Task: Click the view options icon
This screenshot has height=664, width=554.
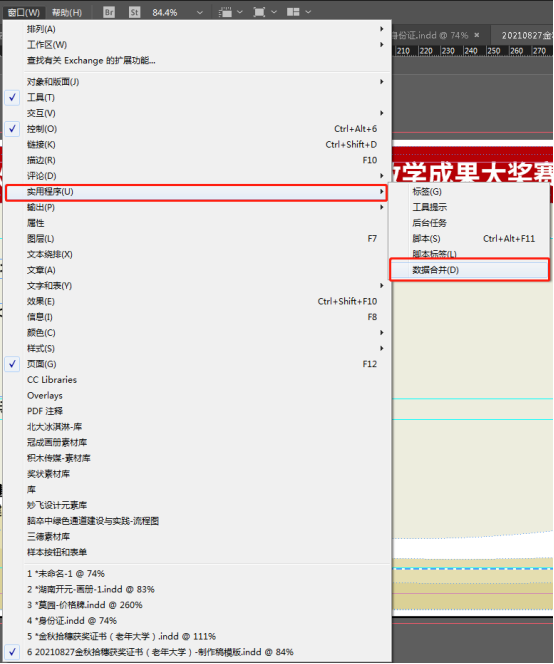Action: (225, 12)
